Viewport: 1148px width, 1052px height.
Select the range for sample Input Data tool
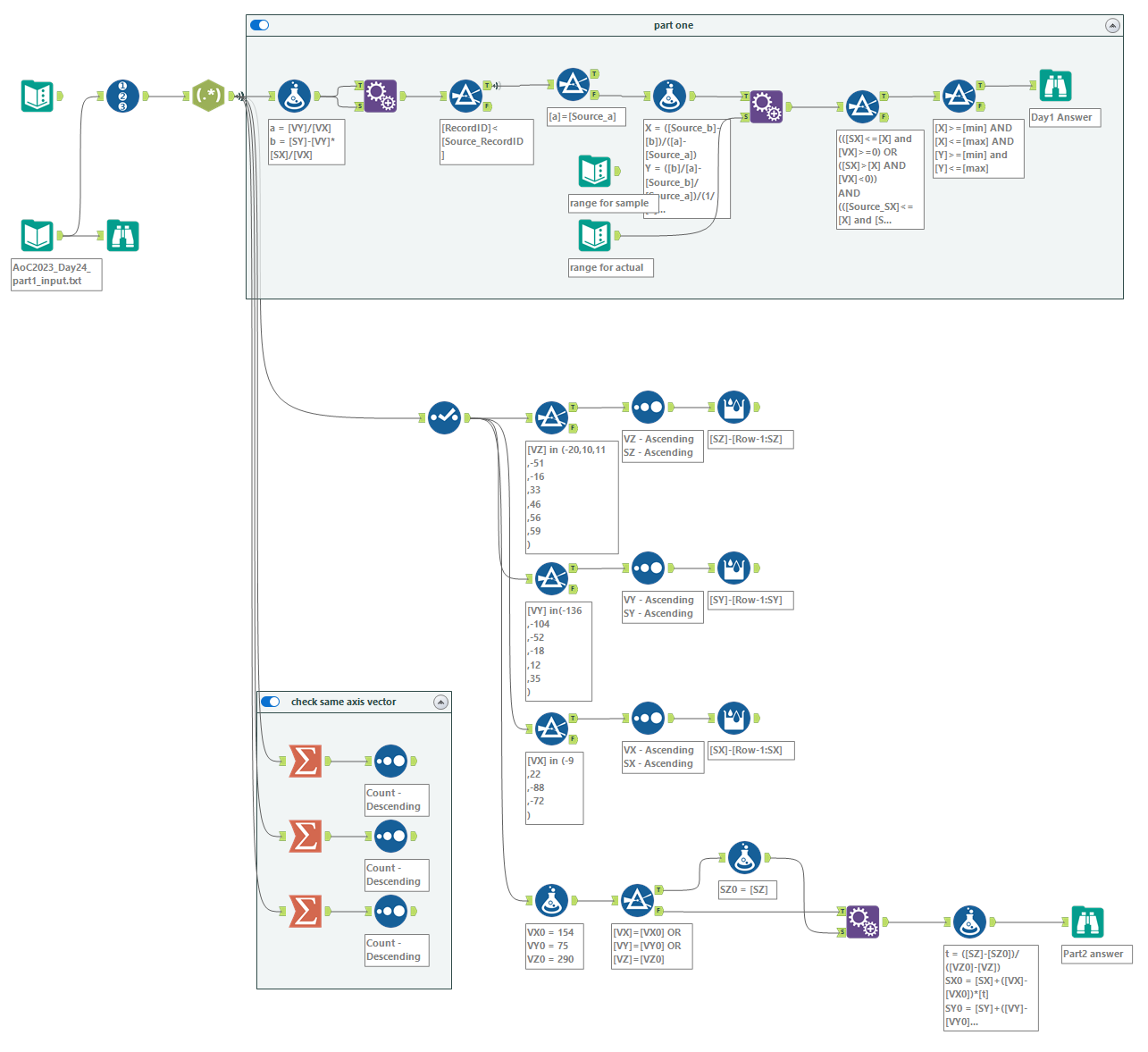594,172
